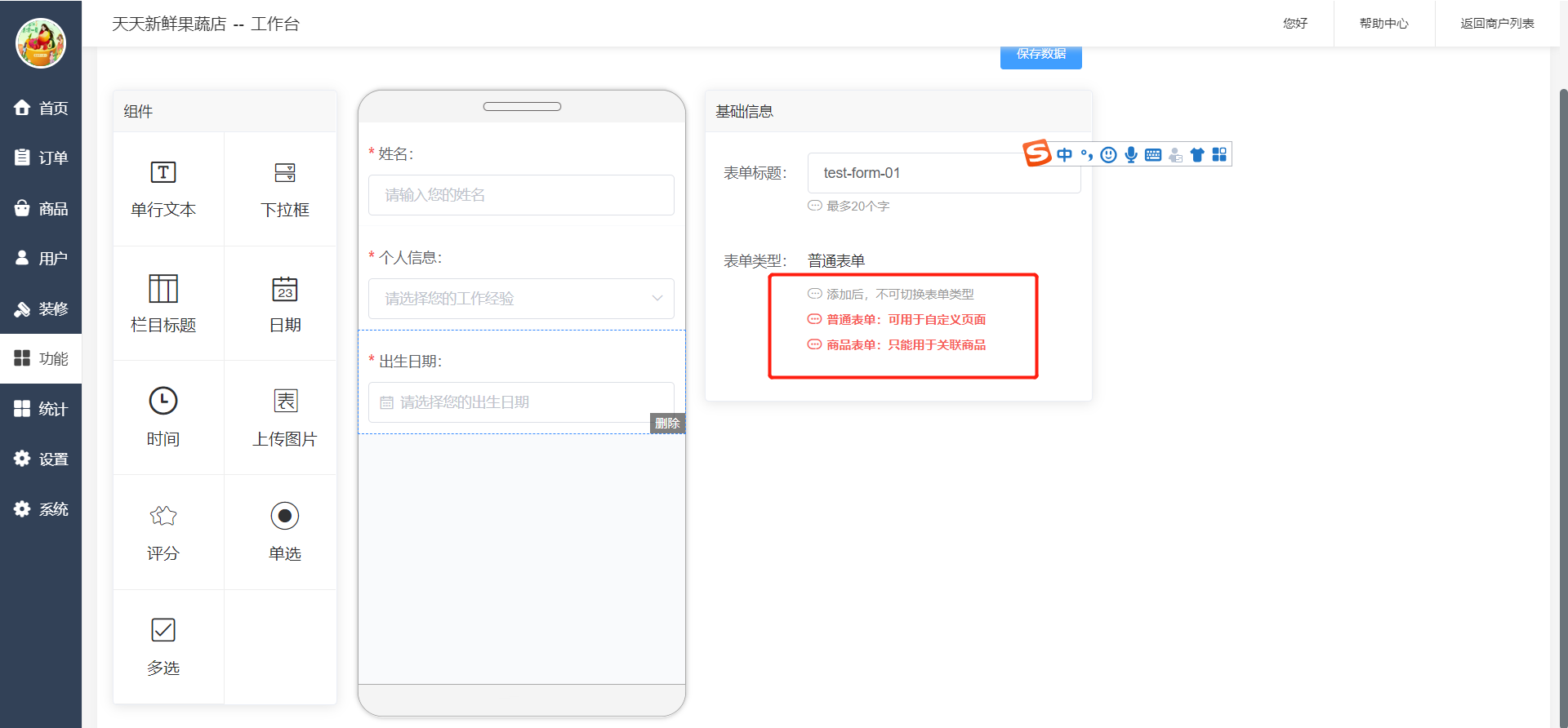Go to 订单 orders in sidebar
This screenshot has height=728, width=1568.
(41, 158)
